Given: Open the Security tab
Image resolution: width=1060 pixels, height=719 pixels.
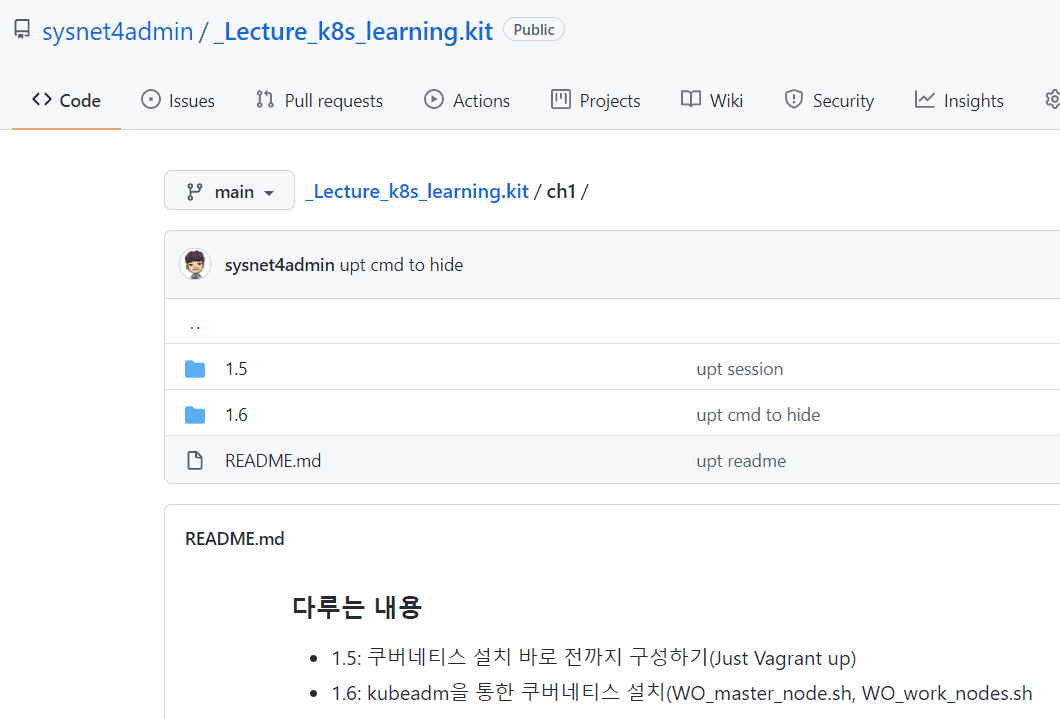Looking at the screenshot, I should click(829, 100).
